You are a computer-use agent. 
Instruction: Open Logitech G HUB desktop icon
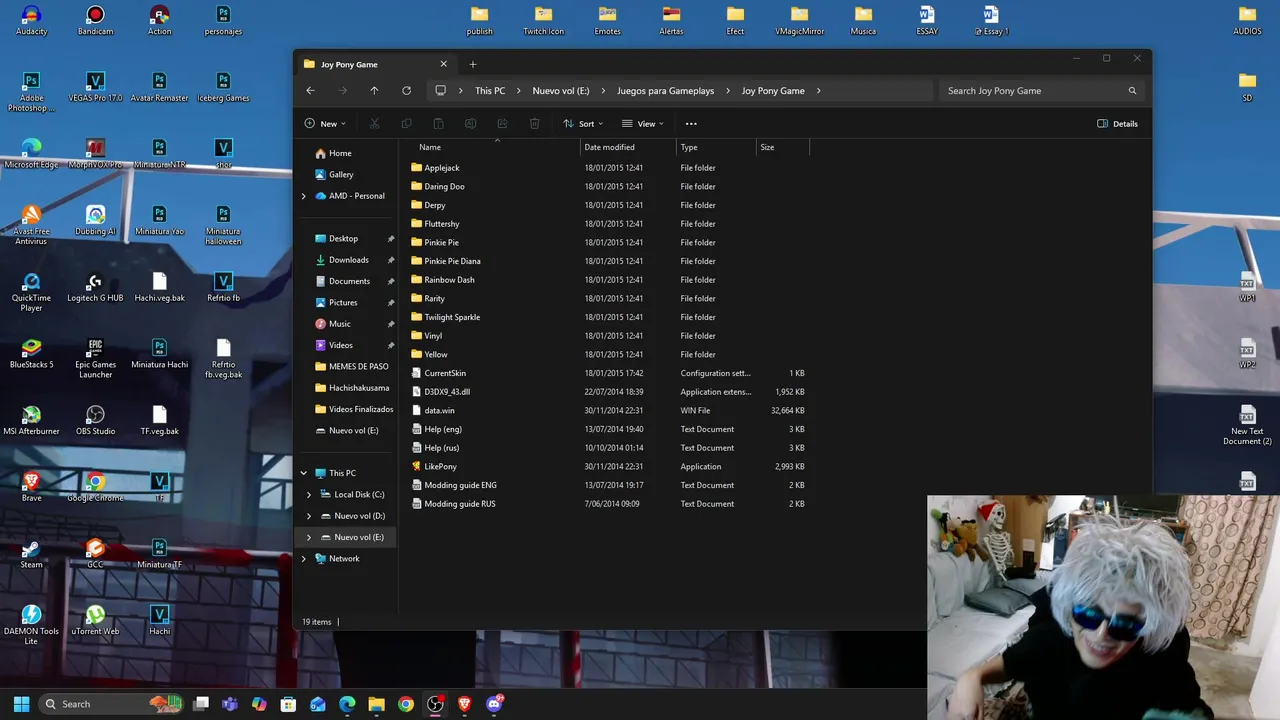(x=95, y=287)
